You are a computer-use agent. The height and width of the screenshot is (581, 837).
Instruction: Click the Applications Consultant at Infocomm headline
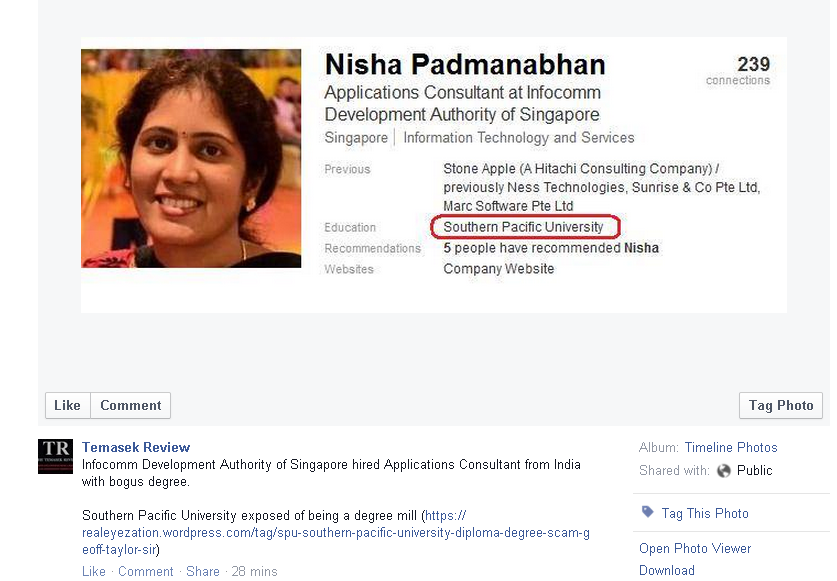[462, 103]
